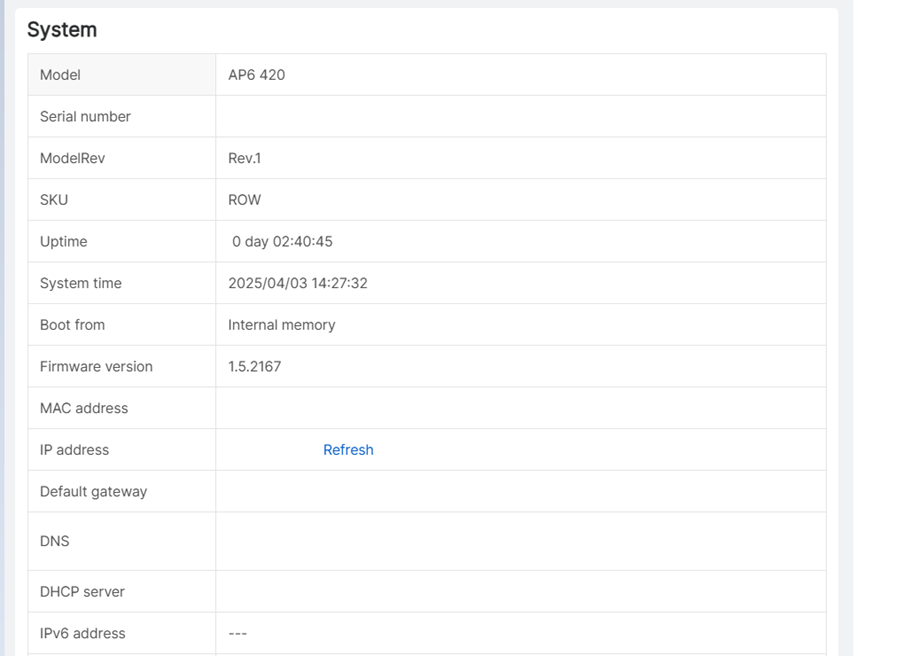The height and width of the screenshot is (656, 911).
Task: Select the ModelRev row label
Action: pyautogui.click(x=72, y=158)
